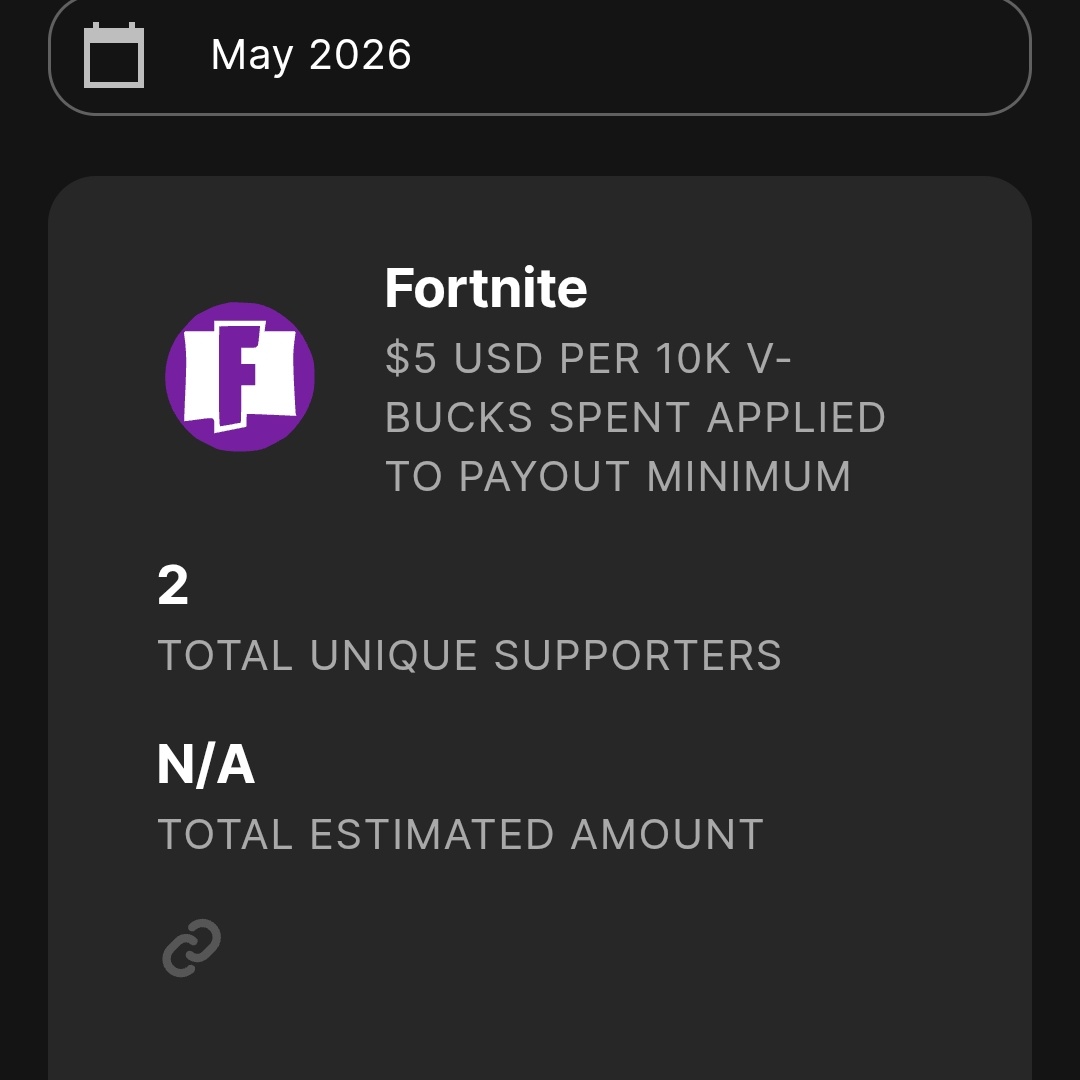Open the May 2026 month picker

coord(539,55)
